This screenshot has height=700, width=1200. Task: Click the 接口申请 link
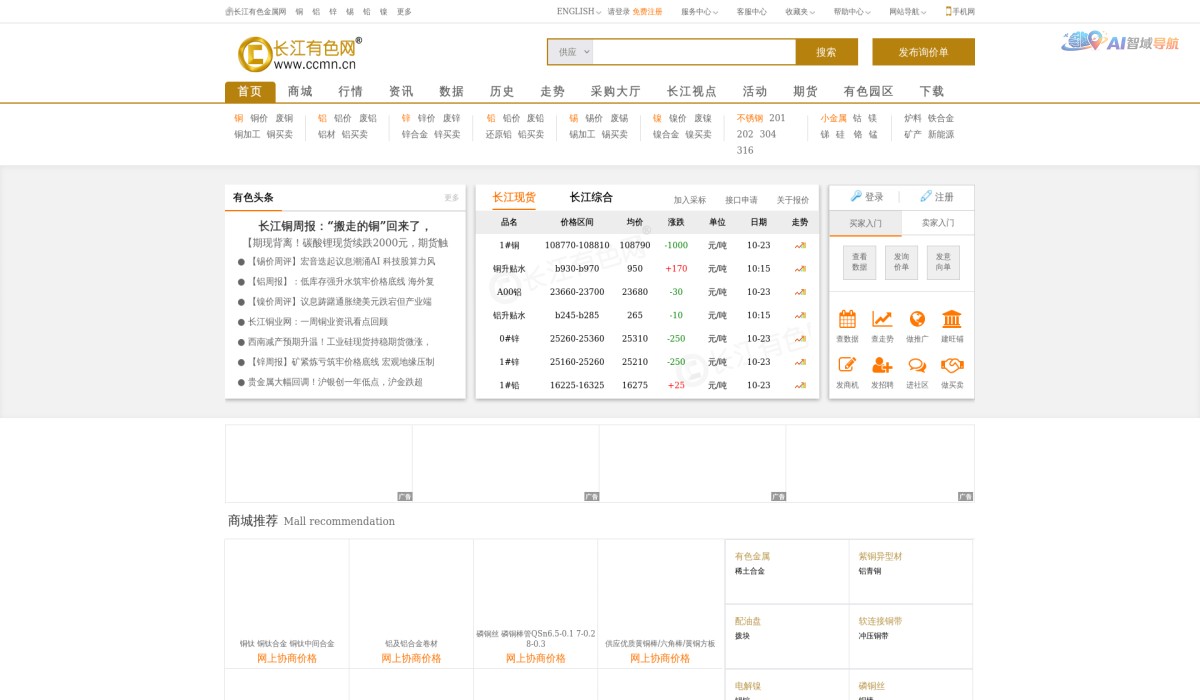point(741,200)
